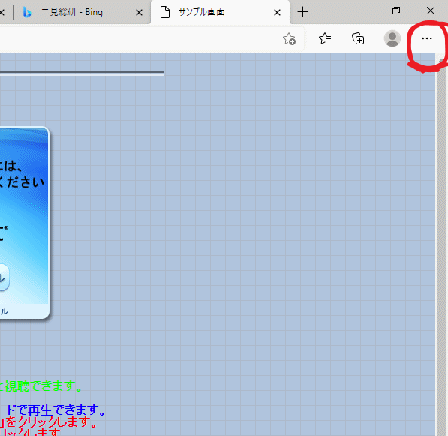Close the サンプル tab

tap(277, 13)
